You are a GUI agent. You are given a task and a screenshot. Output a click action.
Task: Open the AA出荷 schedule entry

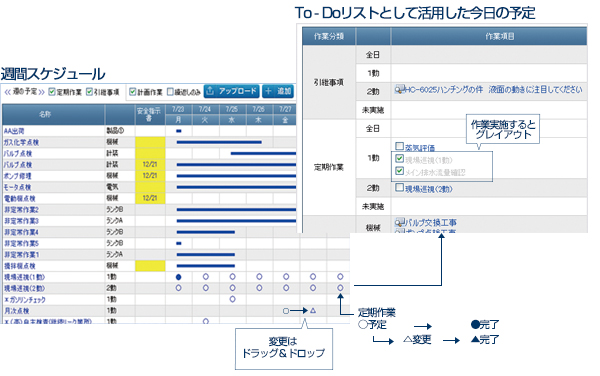coord(14,131)
